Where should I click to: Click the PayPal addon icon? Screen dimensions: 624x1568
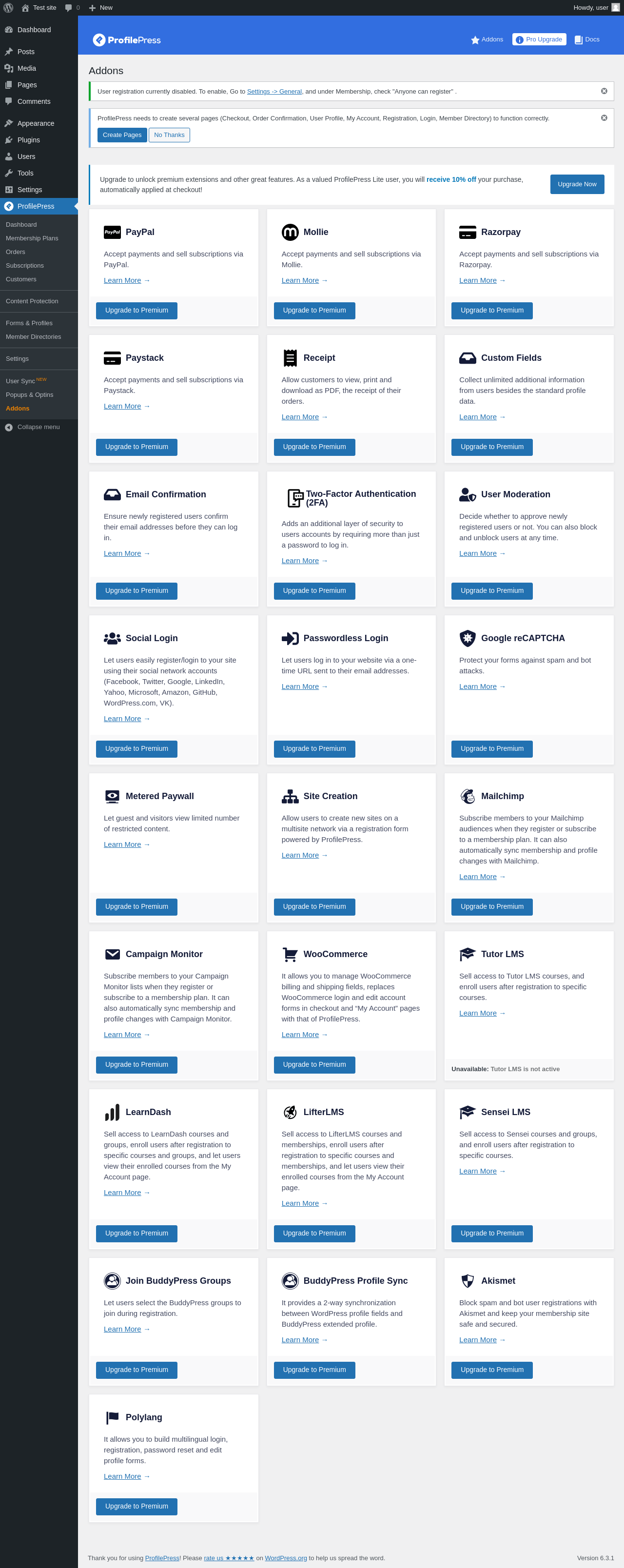coord(112,232)
